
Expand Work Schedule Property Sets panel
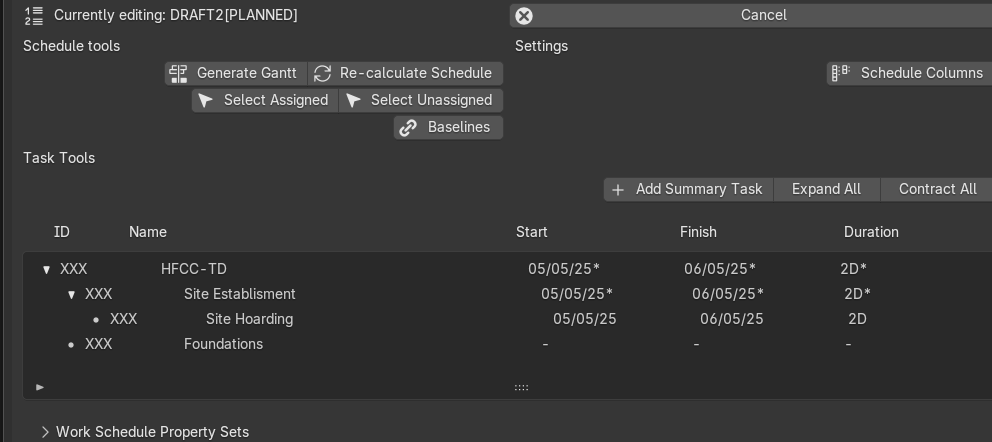tap(45, 432)
